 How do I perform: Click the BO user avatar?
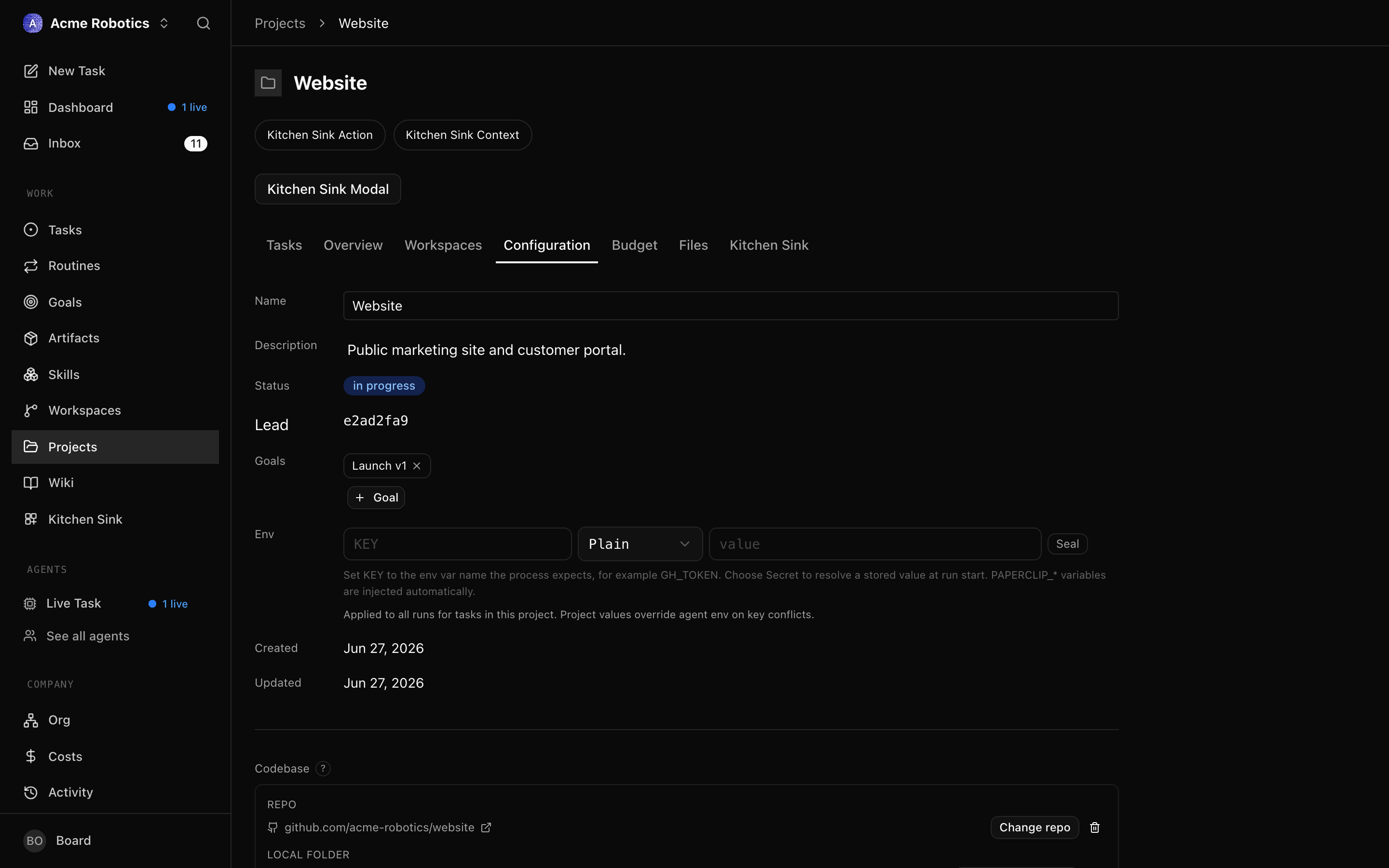pos(34,841)
